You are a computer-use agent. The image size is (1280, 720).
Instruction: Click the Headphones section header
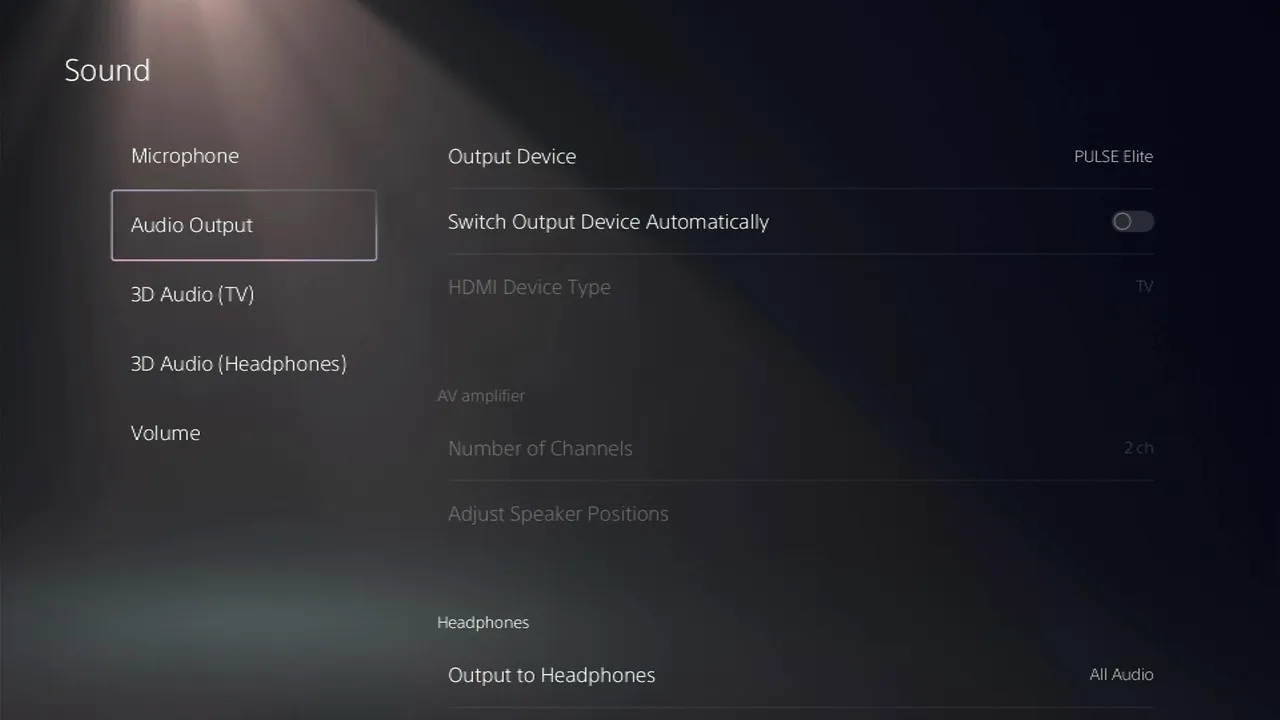click(483, 623)
